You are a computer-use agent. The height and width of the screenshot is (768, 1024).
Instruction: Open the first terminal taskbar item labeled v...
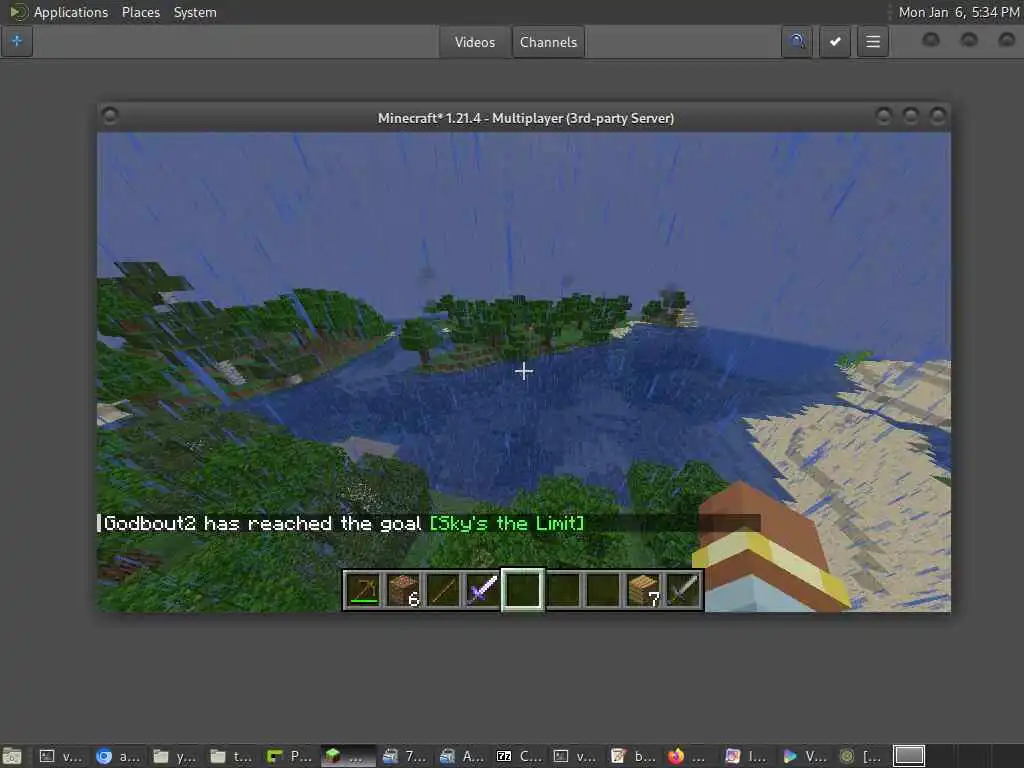[61, 756]
